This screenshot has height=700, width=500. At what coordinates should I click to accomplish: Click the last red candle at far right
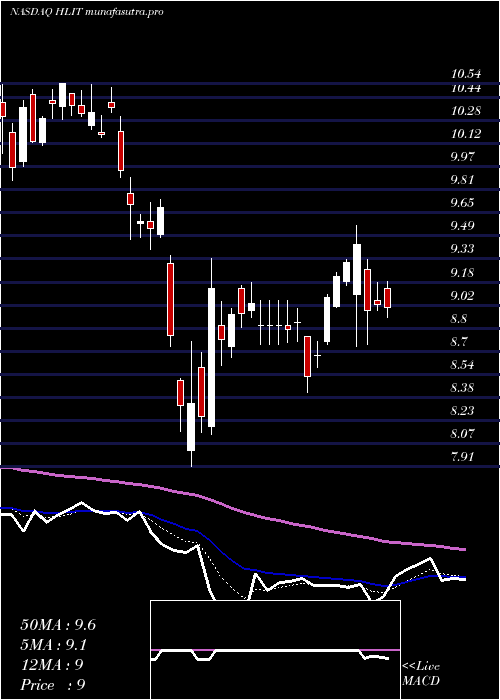[x=388, y=298]
